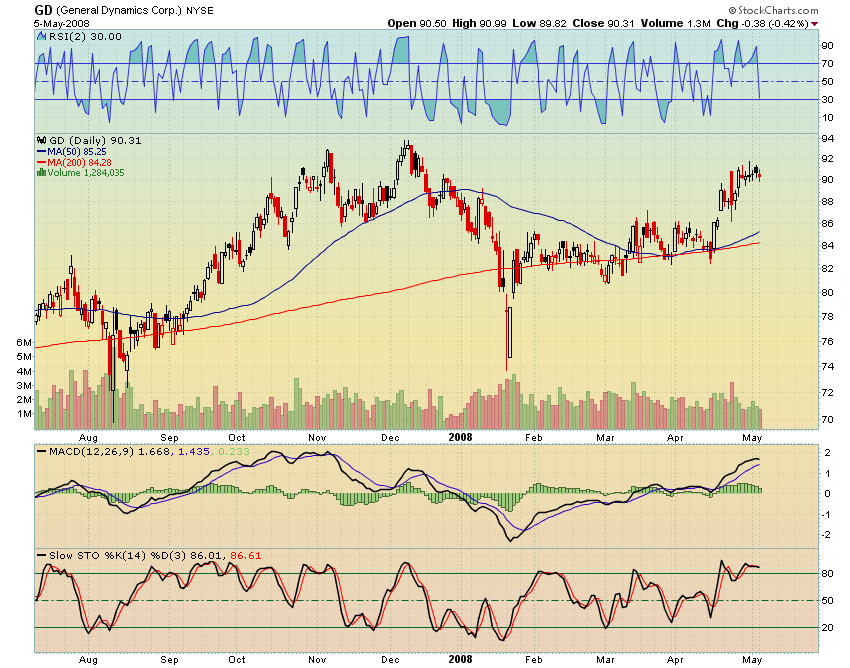This screenshot has width=850, height=668.
Task: Click the '20' level on the stochastic axis
Action: pos(827,628)
